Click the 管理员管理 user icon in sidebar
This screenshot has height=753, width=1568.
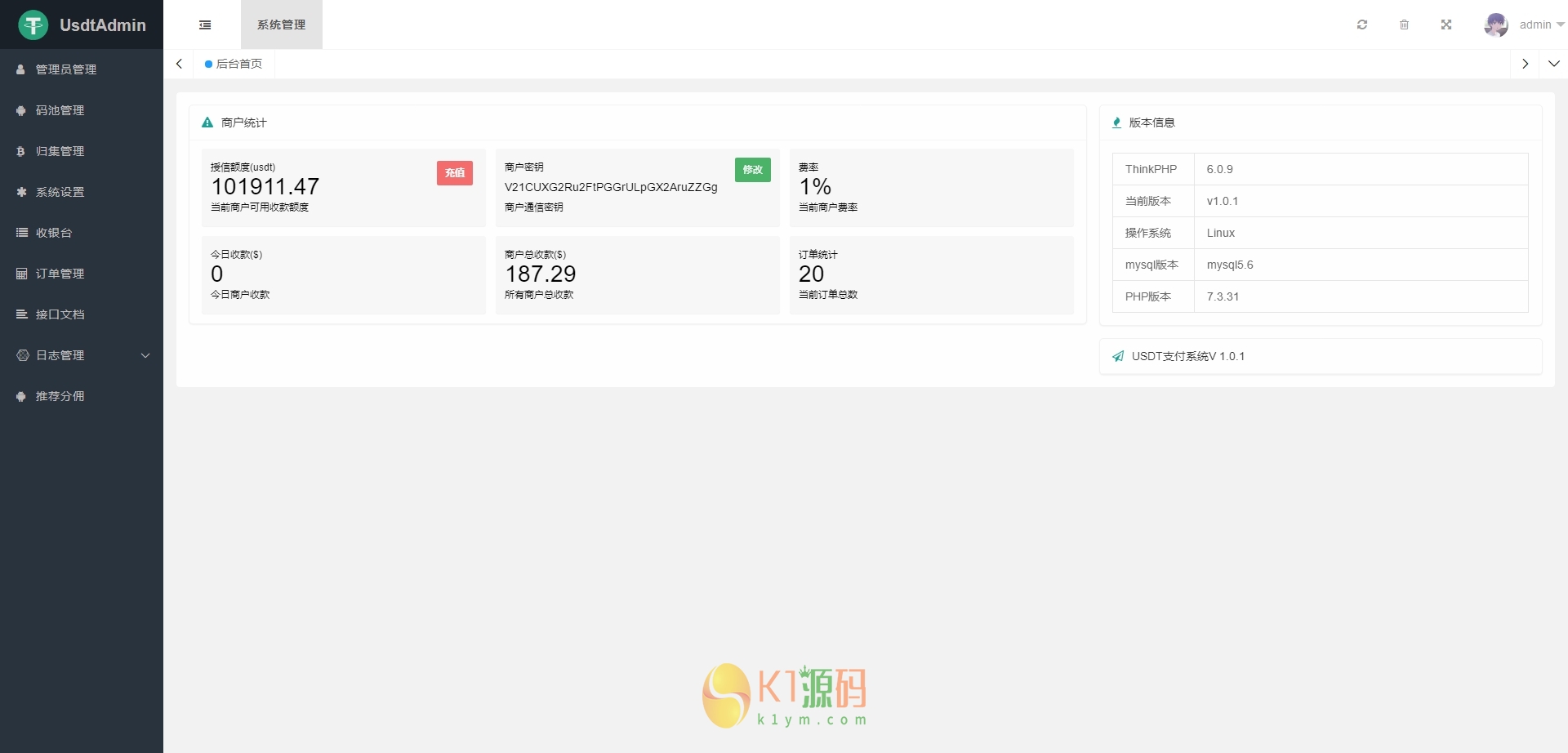(x=21, y=70)
